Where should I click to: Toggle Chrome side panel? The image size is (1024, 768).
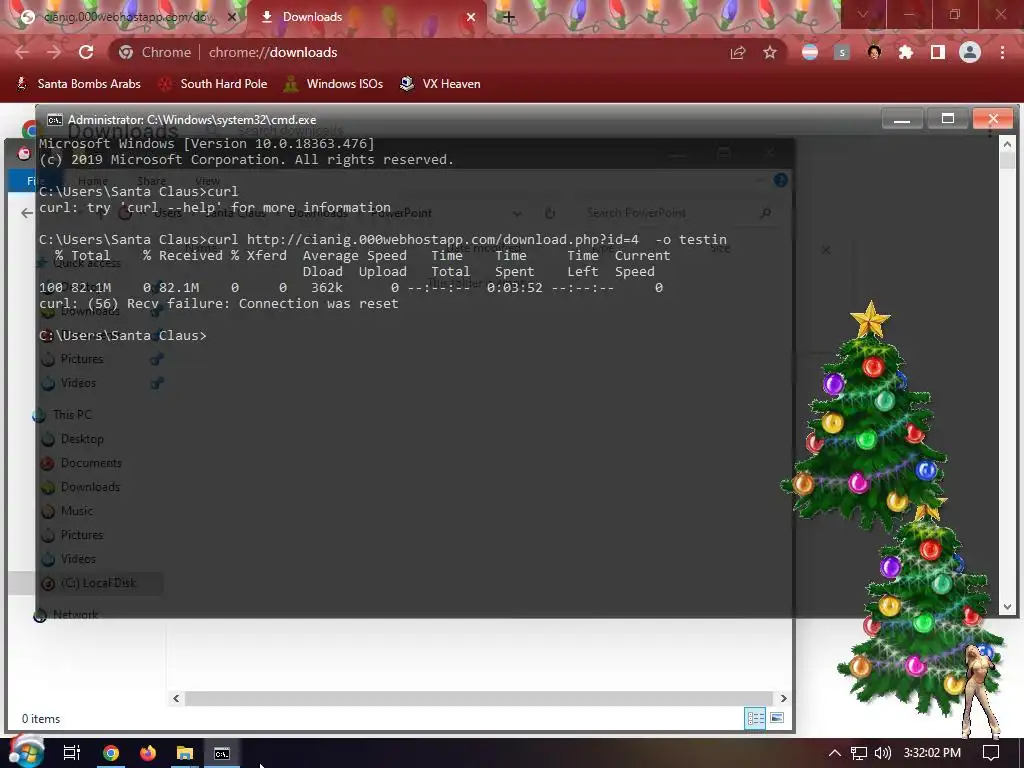click(938, 52)
